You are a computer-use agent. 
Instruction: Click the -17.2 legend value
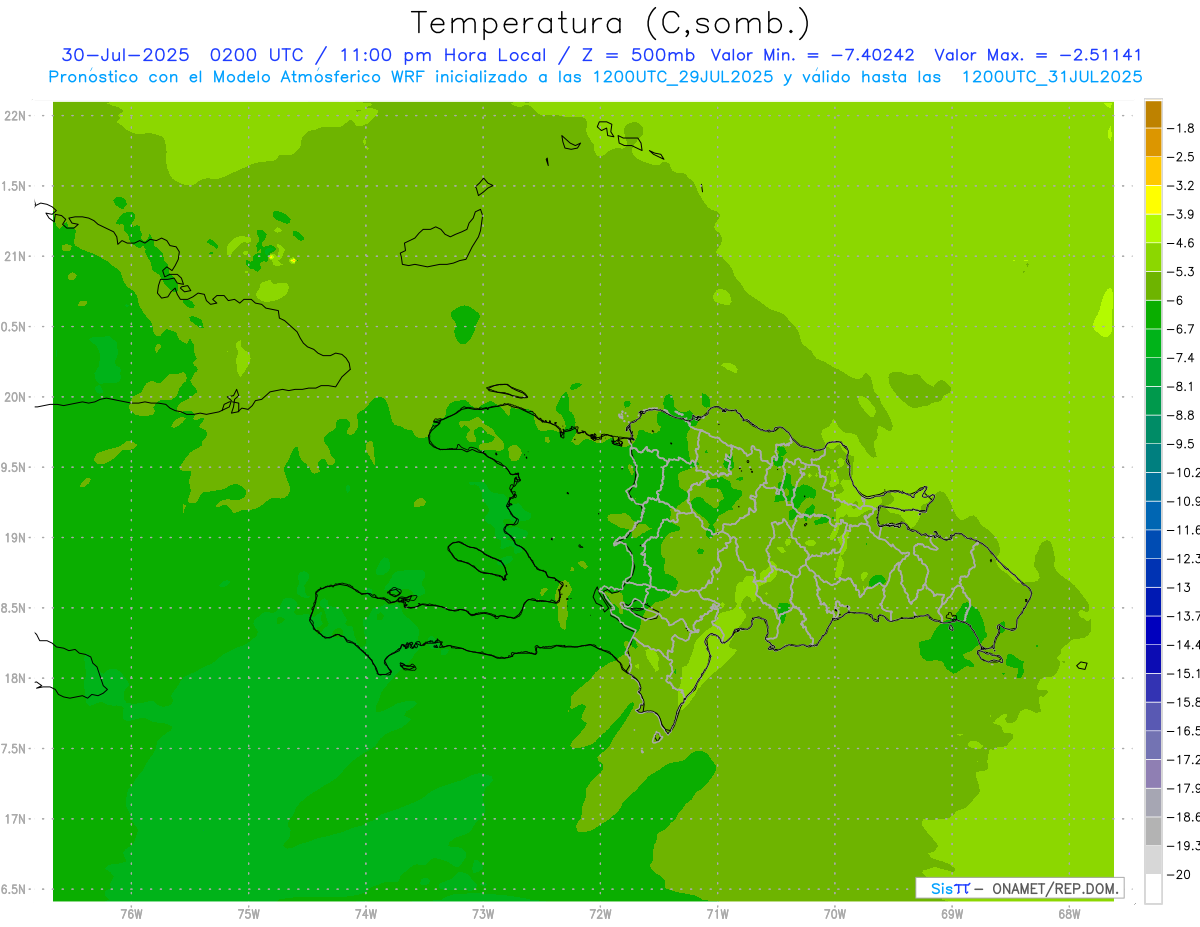pyautogui.click(x=1184, y=760)
